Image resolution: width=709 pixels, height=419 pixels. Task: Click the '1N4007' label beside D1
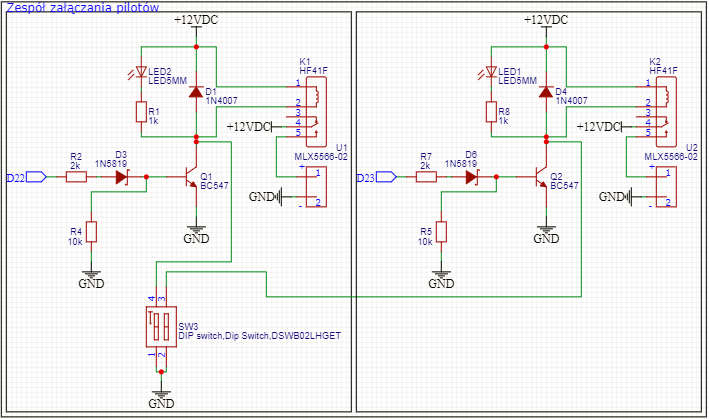click(x=222, y=101)
